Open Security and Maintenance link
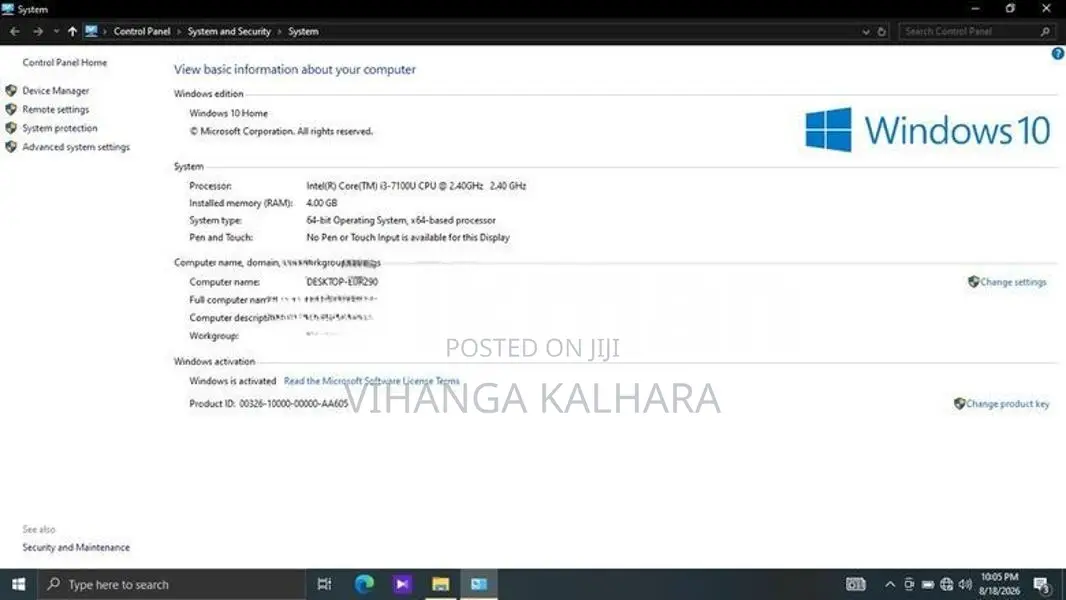This screenshot has height=600, width=1066. (x=75, y=547)
